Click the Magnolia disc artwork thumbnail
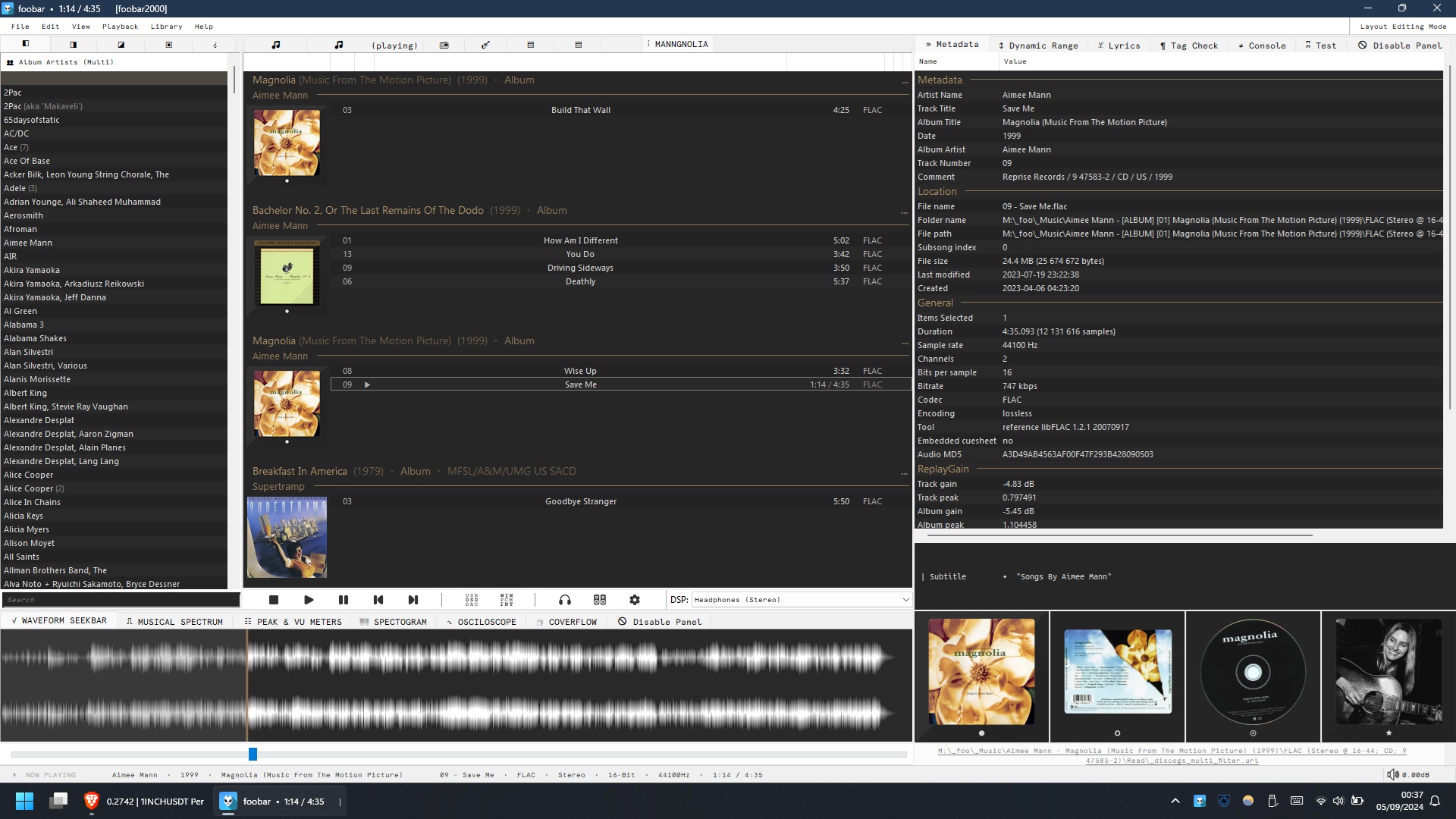Image resolution: width=1456 pixels, height=819 pixels. click(x=1253, y=671)
